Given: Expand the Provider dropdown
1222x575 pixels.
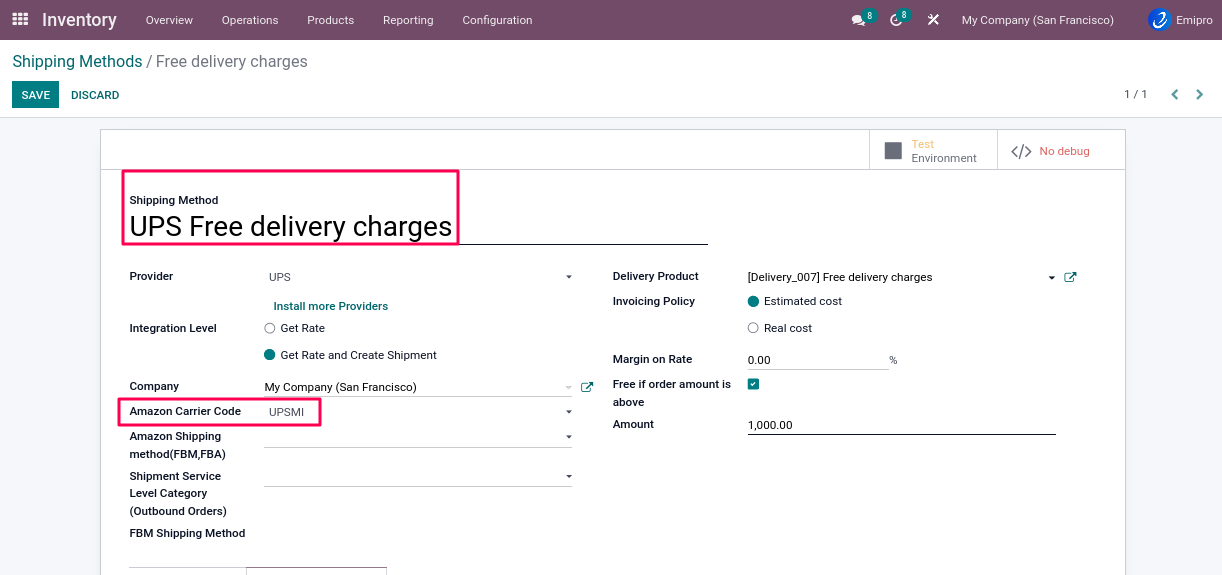Looking at the screenshot, I should point(568,277).
